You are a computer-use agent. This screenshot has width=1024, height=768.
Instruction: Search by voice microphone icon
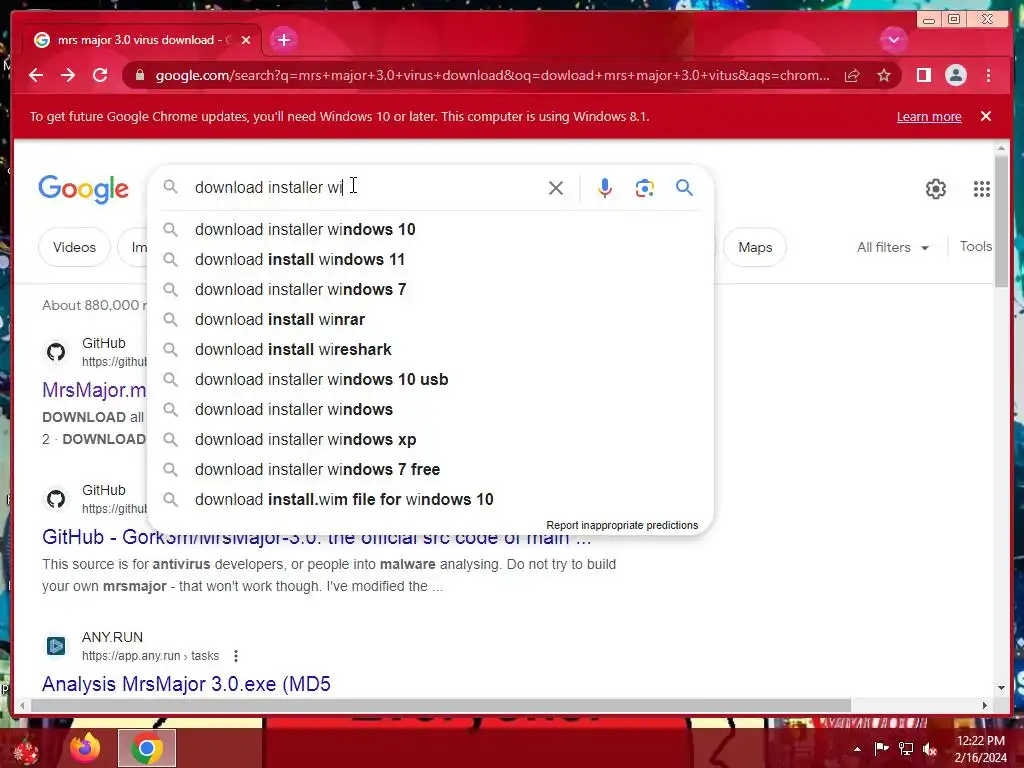[x=605, y=188]
